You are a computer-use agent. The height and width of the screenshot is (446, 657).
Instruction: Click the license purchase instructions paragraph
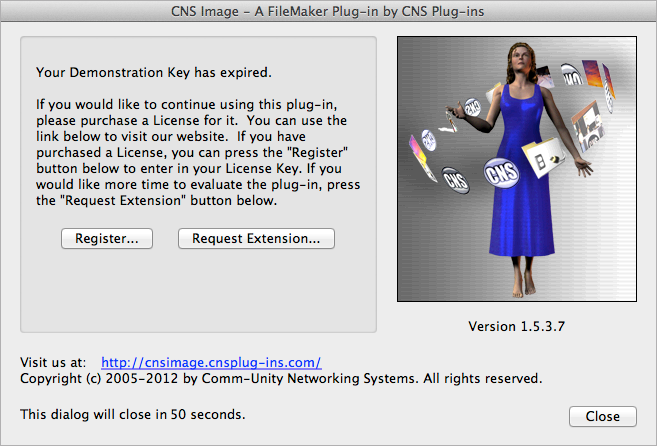tap(198, 153)
